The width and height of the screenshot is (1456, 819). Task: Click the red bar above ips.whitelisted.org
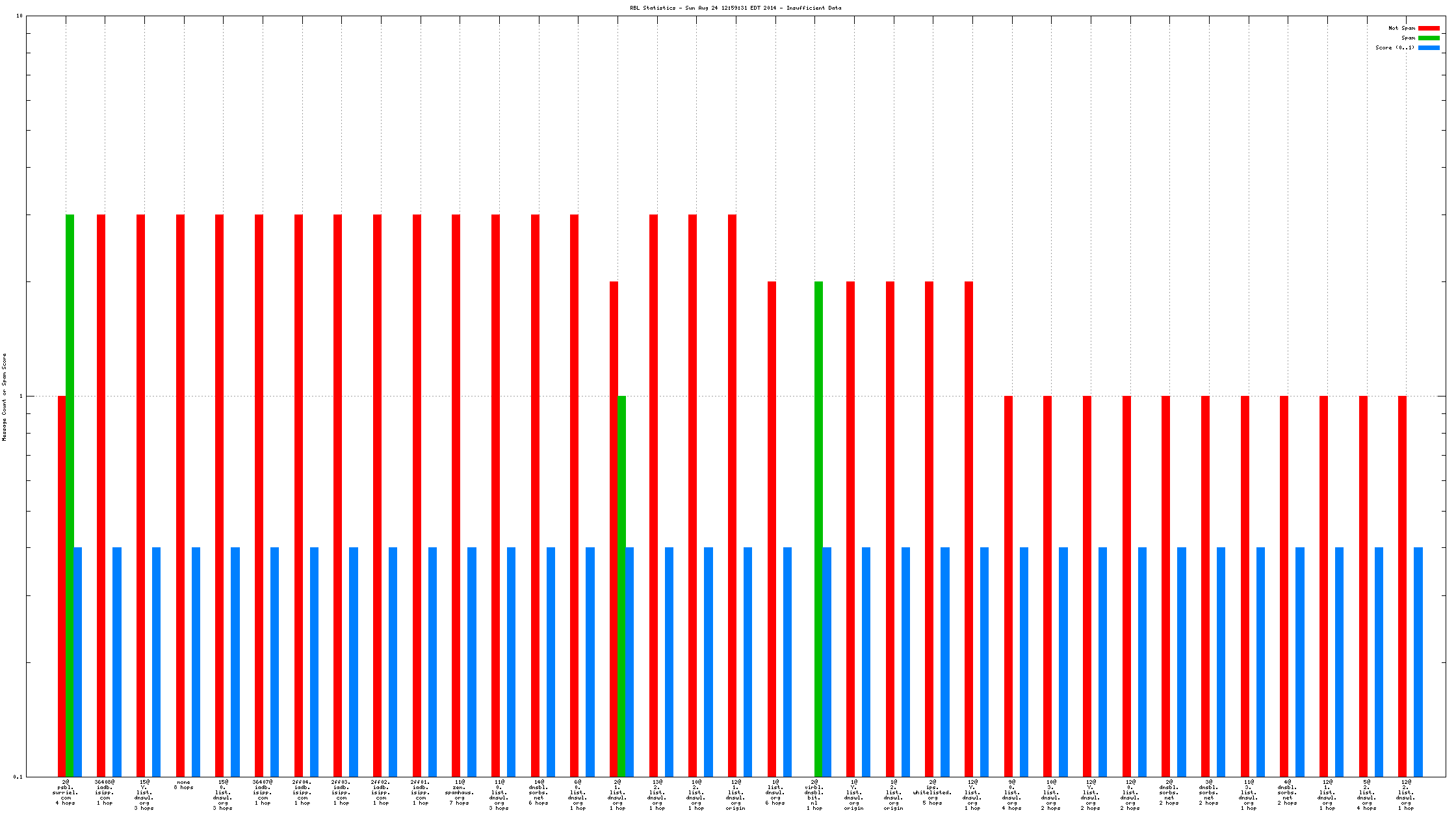point(929,528)
